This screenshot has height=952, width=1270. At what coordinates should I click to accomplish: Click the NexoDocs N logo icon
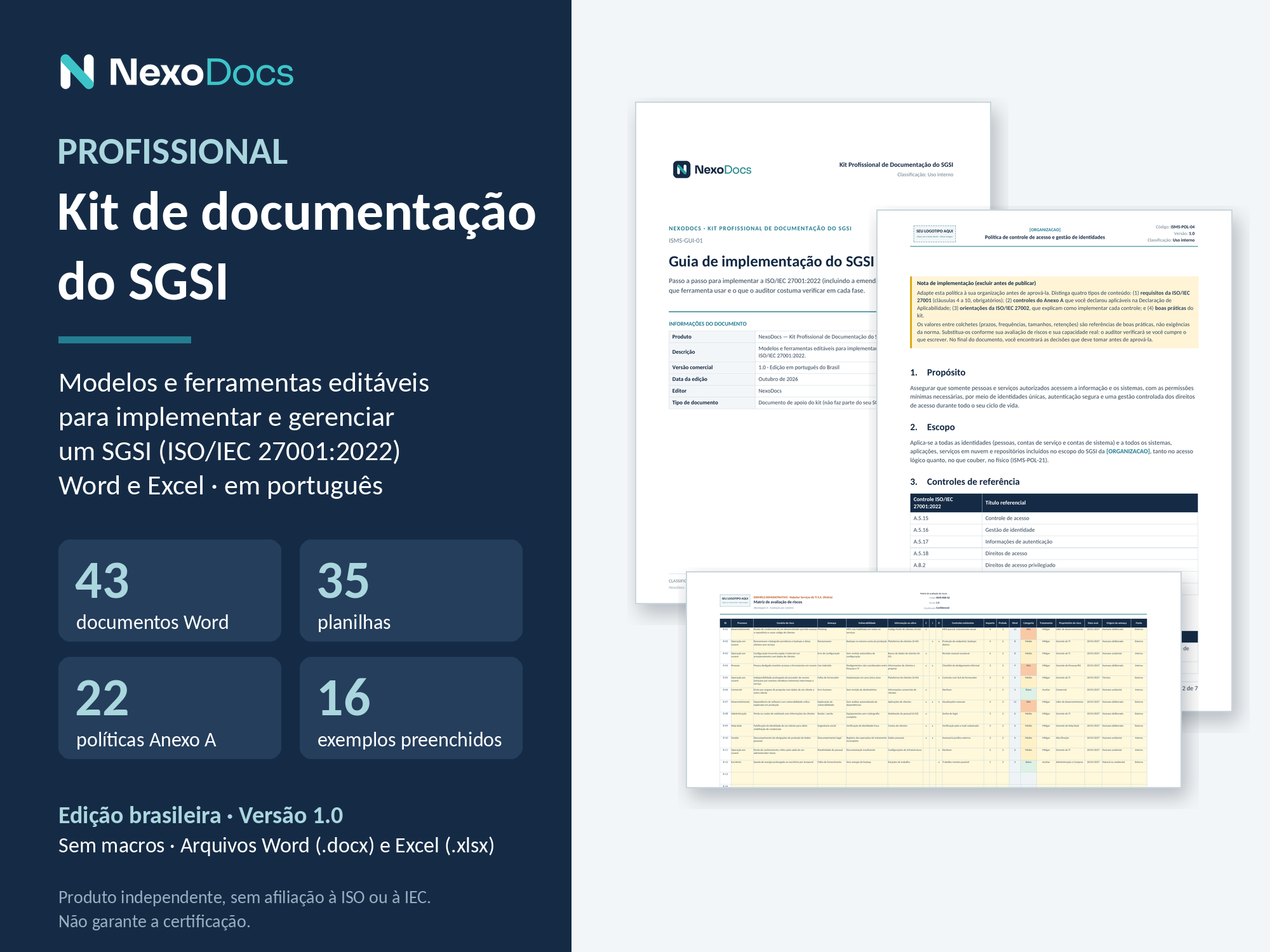(77, 72)
